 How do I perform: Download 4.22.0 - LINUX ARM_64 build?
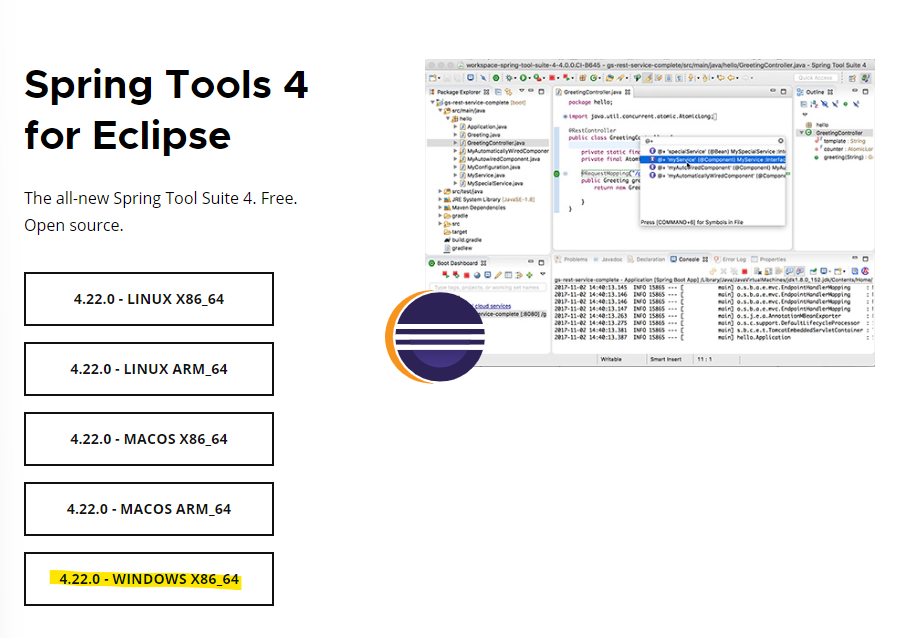coord(149,369)
